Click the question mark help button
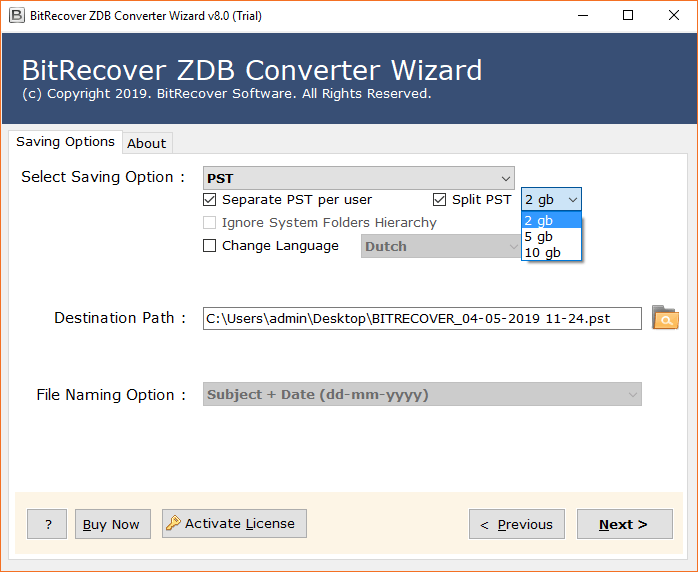Image resolution: width=698 pixels, height=572 pixels. pyautogui.click(x=47, y=524)
